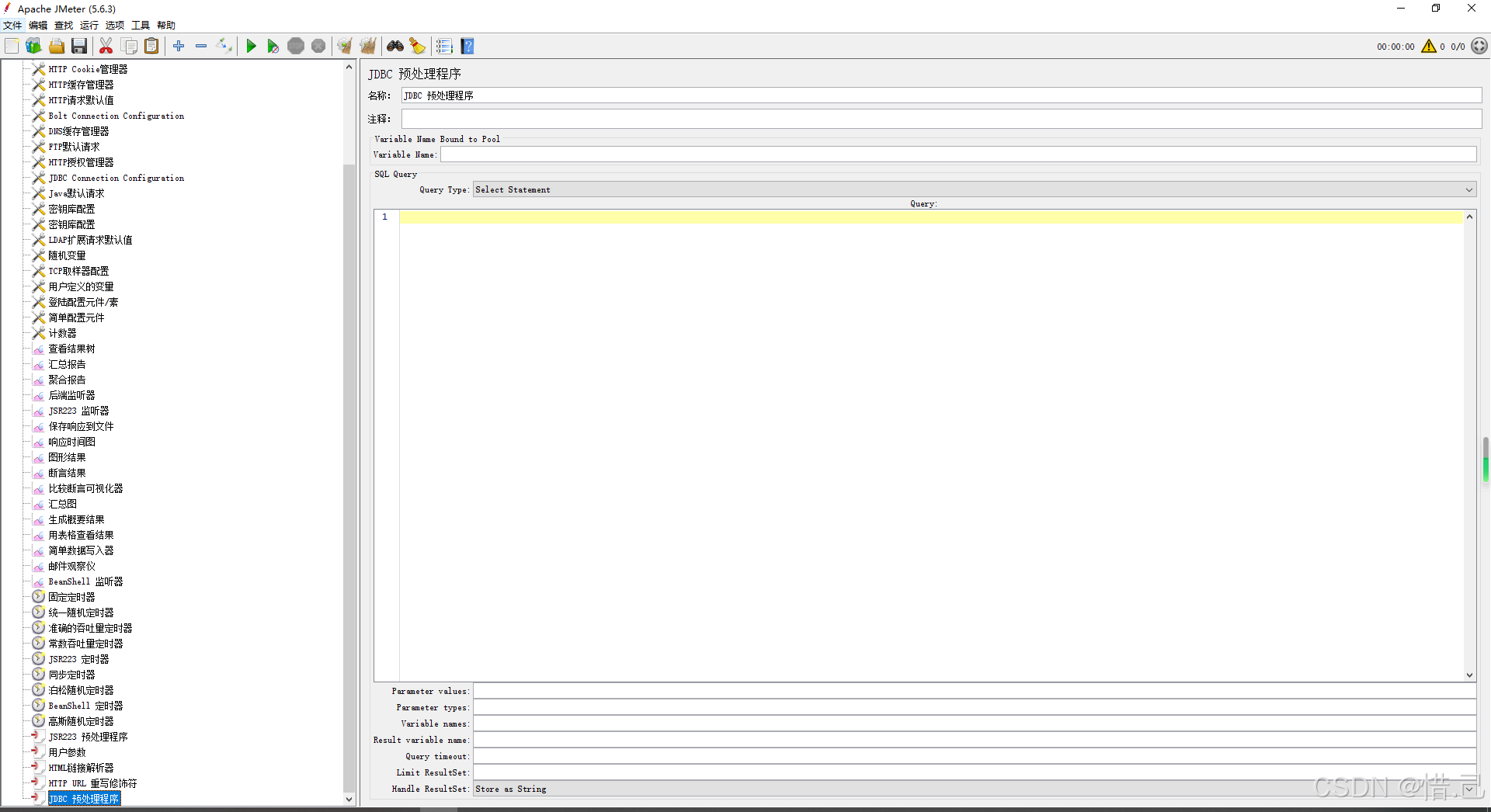This screenshot has width=1491, height=812.
Task: Open the Templates icon in the toolbar
Action: 33,47
